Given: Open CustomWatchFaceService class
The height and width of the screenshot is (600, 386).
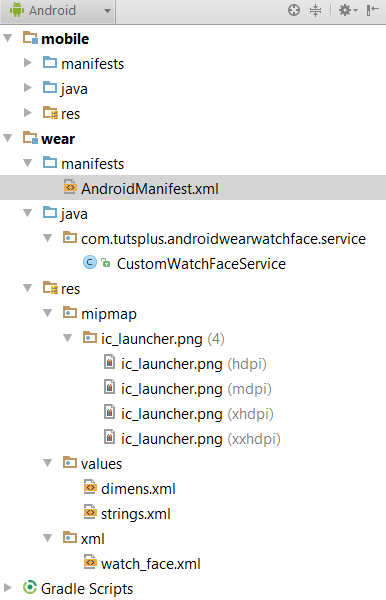Looking at the screenshot, I should (x=201, y=264).
